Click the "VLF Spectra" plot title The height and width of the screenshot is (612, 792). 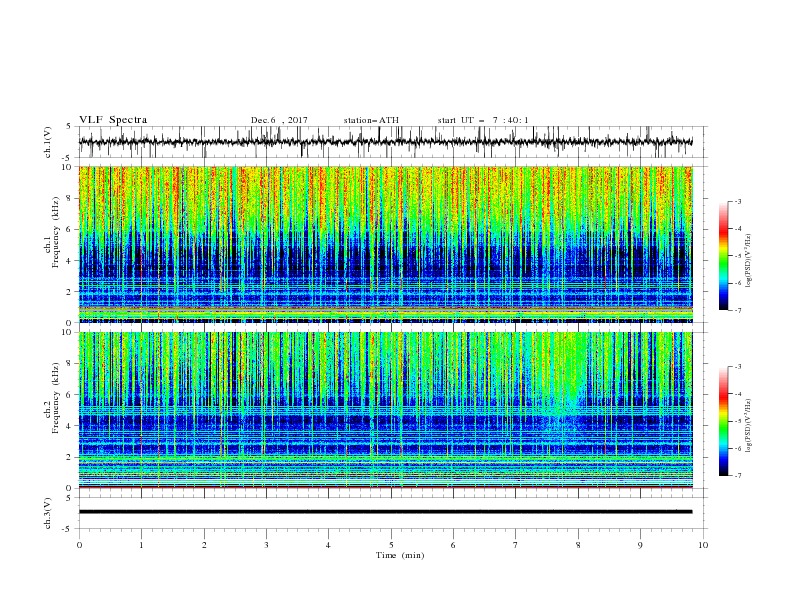click(113, 120)
